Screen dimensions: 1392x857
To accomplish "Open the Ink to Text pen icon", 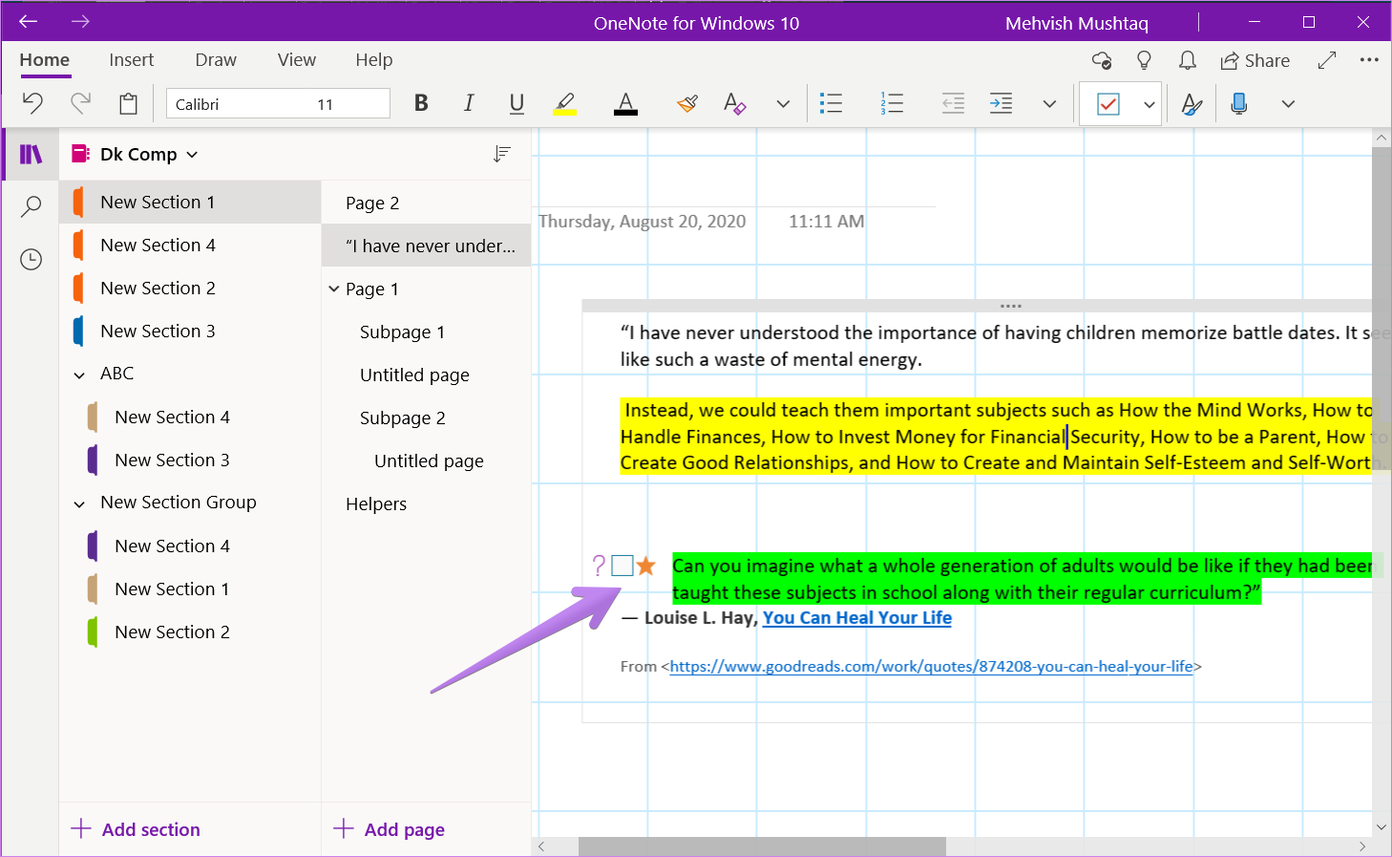I will pos(1191,103).
